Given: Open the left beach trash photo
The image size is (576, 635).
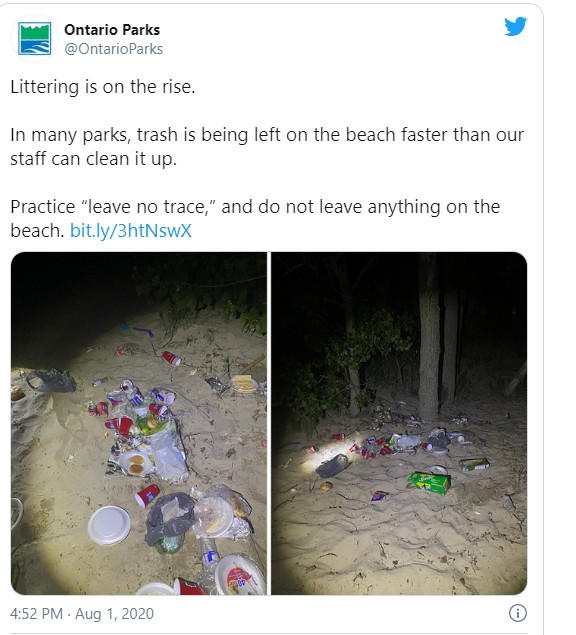Looking at the screenshot, I should click(139, 423).
